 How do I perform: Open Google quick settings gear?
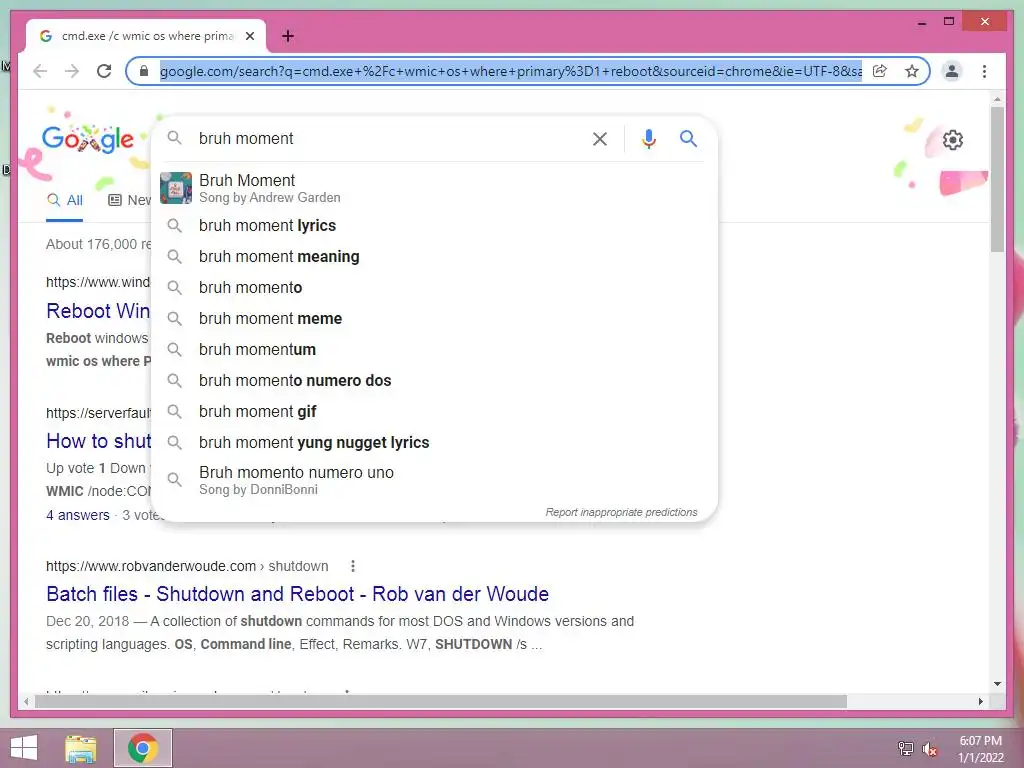(x=953, y=140)
